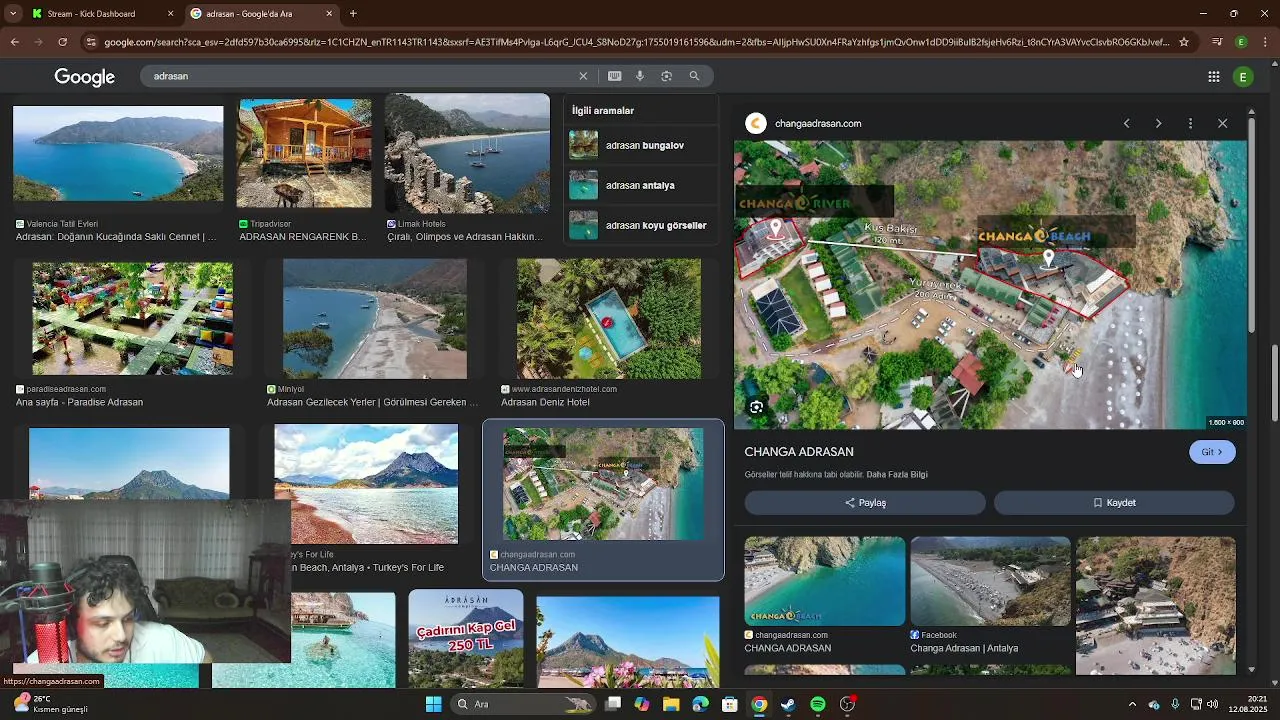
Task: Open Steam from taskbar
Action: coord(788,704)
